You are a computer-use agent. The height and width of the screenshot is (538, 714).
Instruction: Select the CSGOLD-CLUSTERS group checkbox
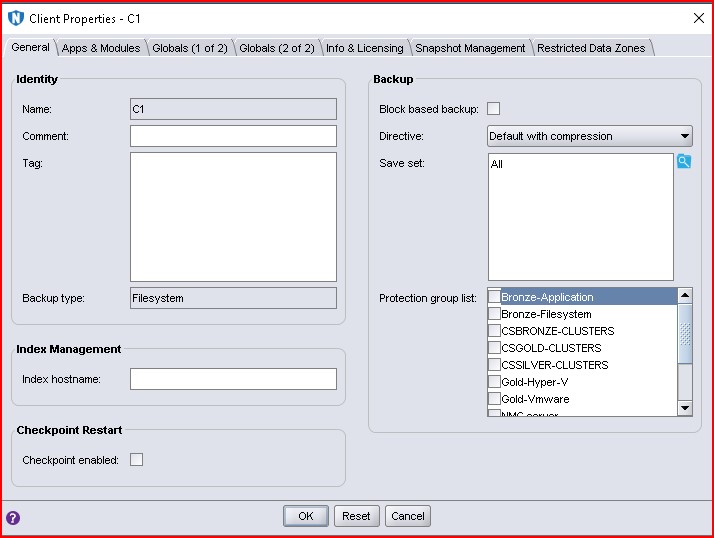click(494, 348)
